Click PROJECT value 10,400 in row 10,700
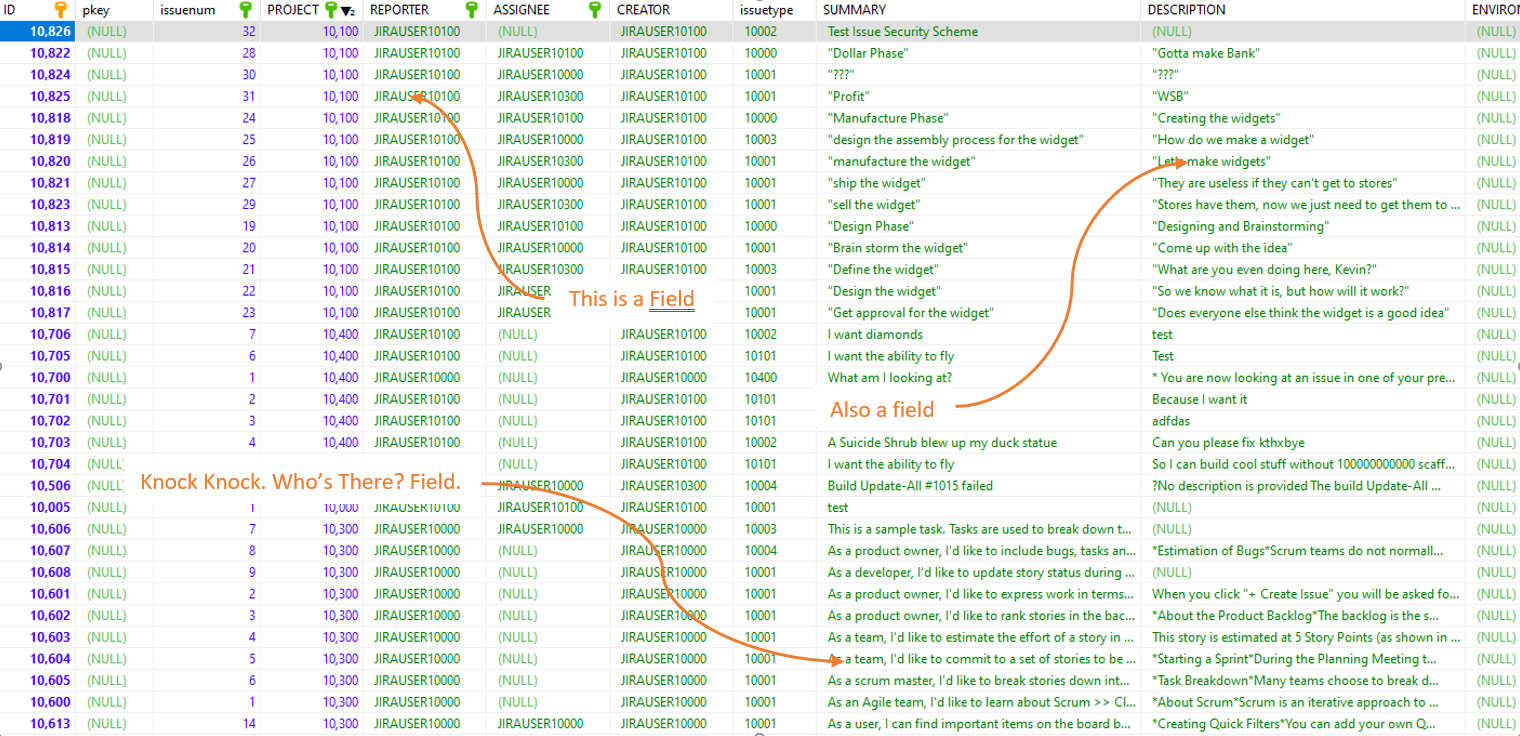Screen dimensions: 1520x736 tap(340, 378)
